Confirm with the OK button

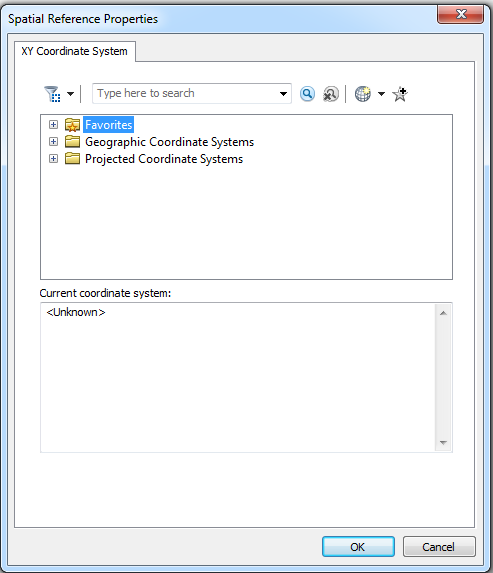click(358, 547)
